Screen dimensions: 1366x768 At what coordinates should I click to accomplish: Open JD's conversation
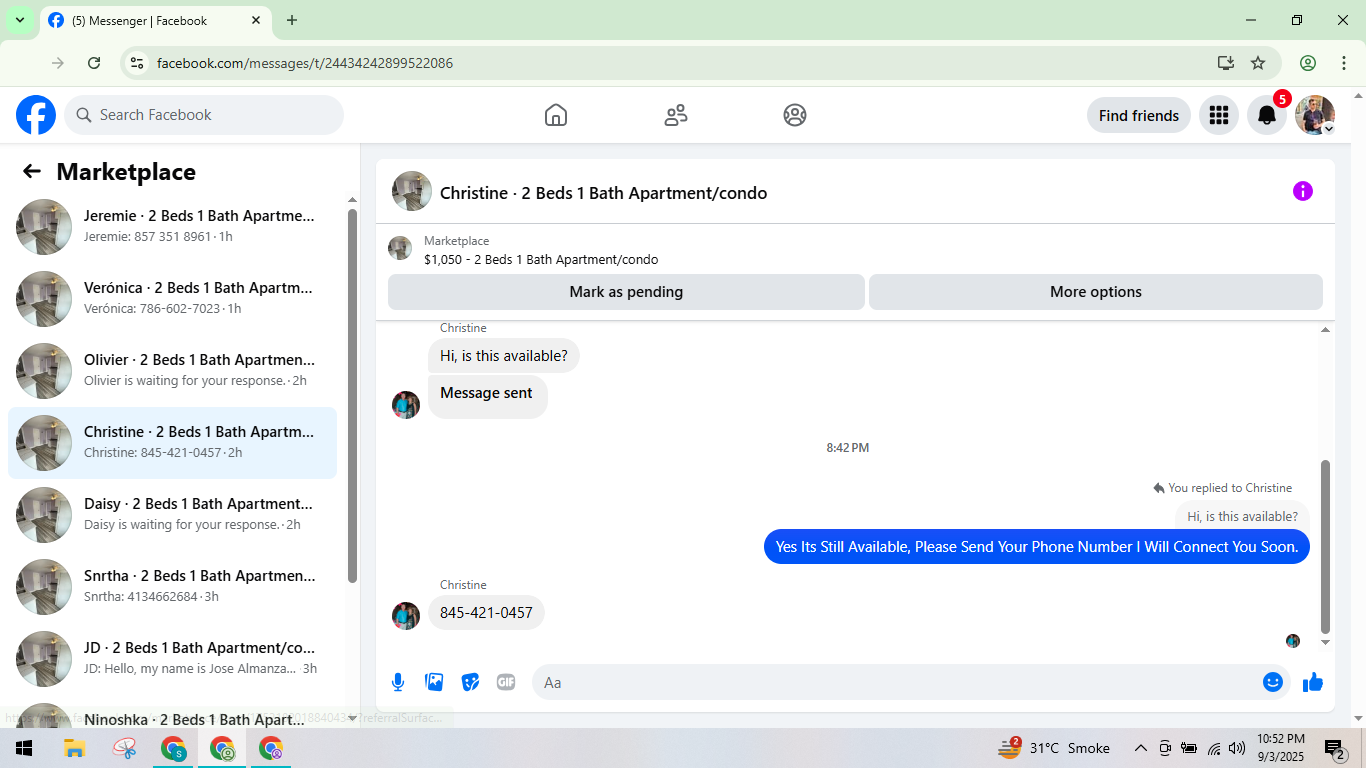172,659
